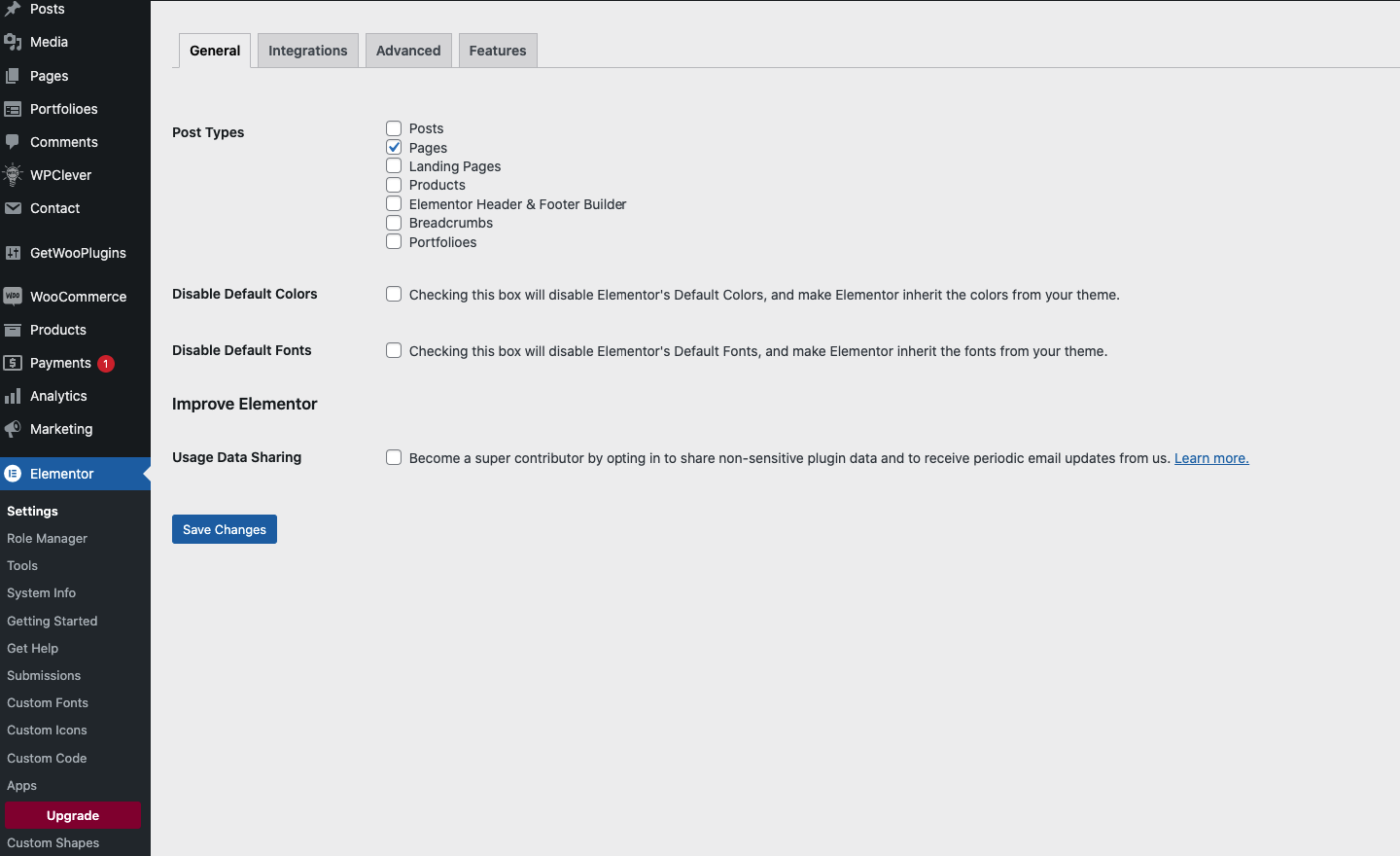Open the Learn more link
The height and width of the screenshot is (856, 1400).
(x=1211, y=458)
